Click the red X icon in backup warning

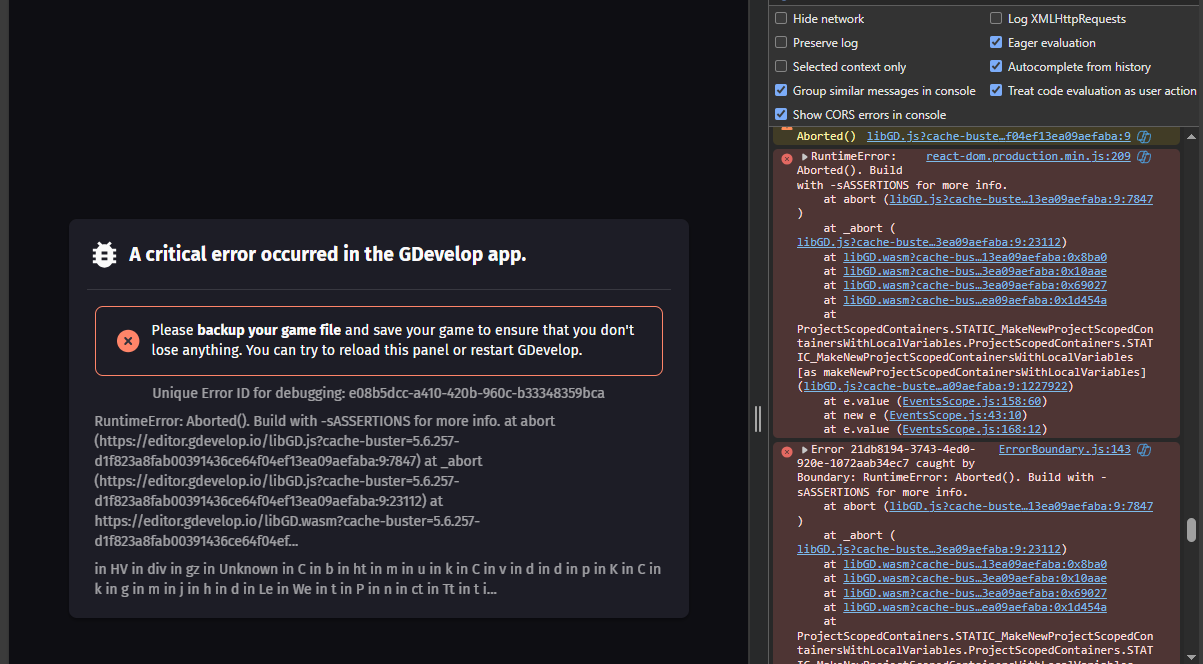tap(128, 341)
